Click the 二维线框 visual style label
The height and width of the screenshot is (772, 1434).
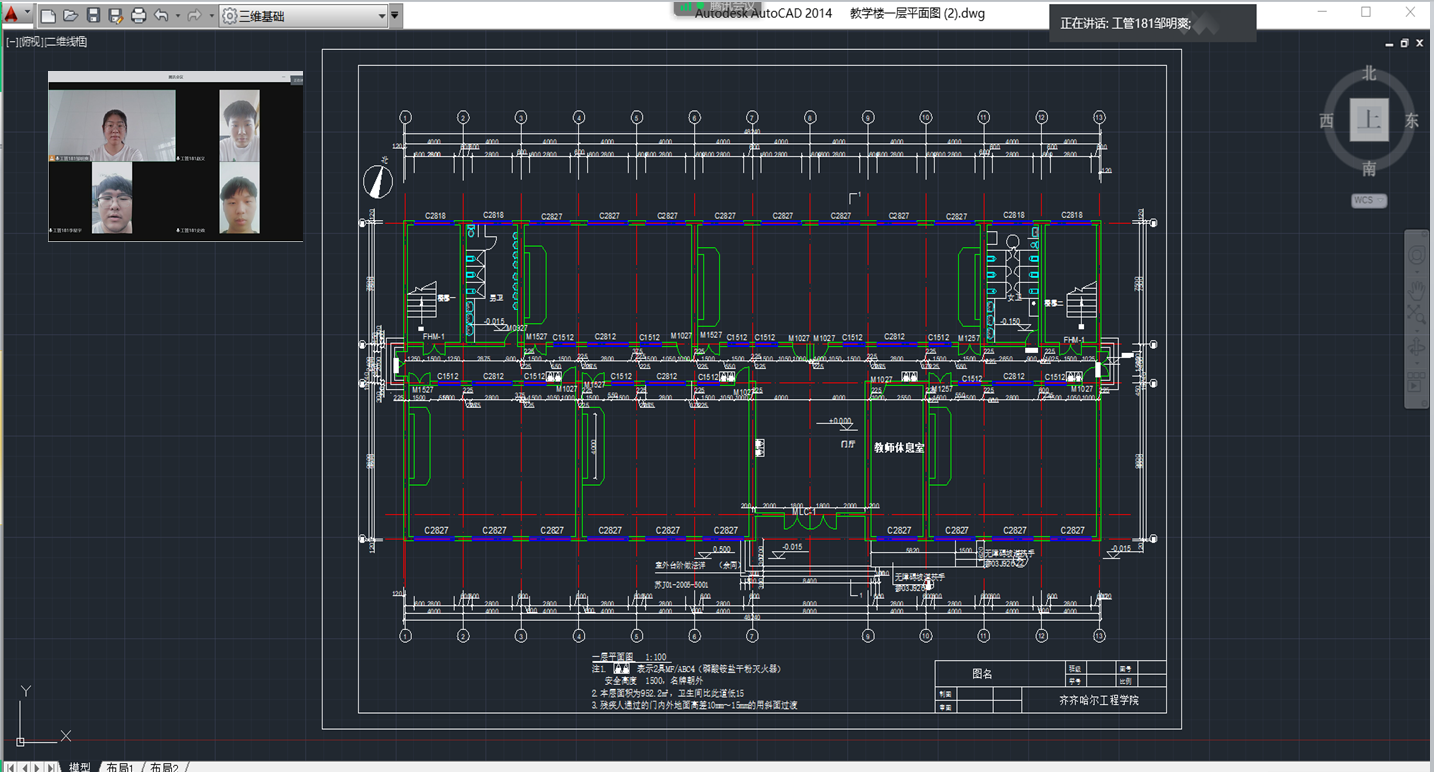(x=66, y=42)
